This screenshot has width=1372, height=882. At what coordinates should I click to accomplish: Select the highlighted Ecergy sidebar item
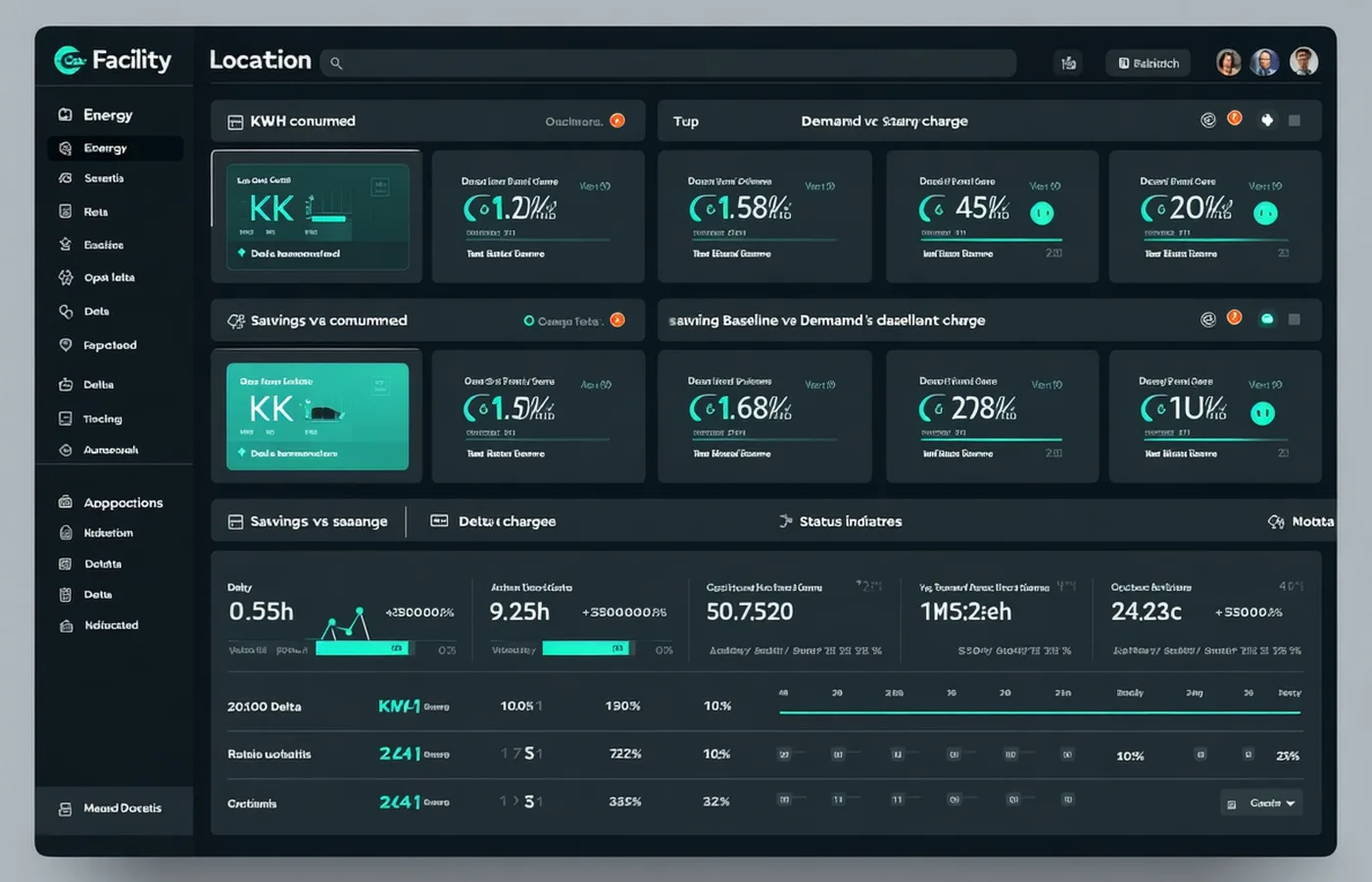(115, 148)
